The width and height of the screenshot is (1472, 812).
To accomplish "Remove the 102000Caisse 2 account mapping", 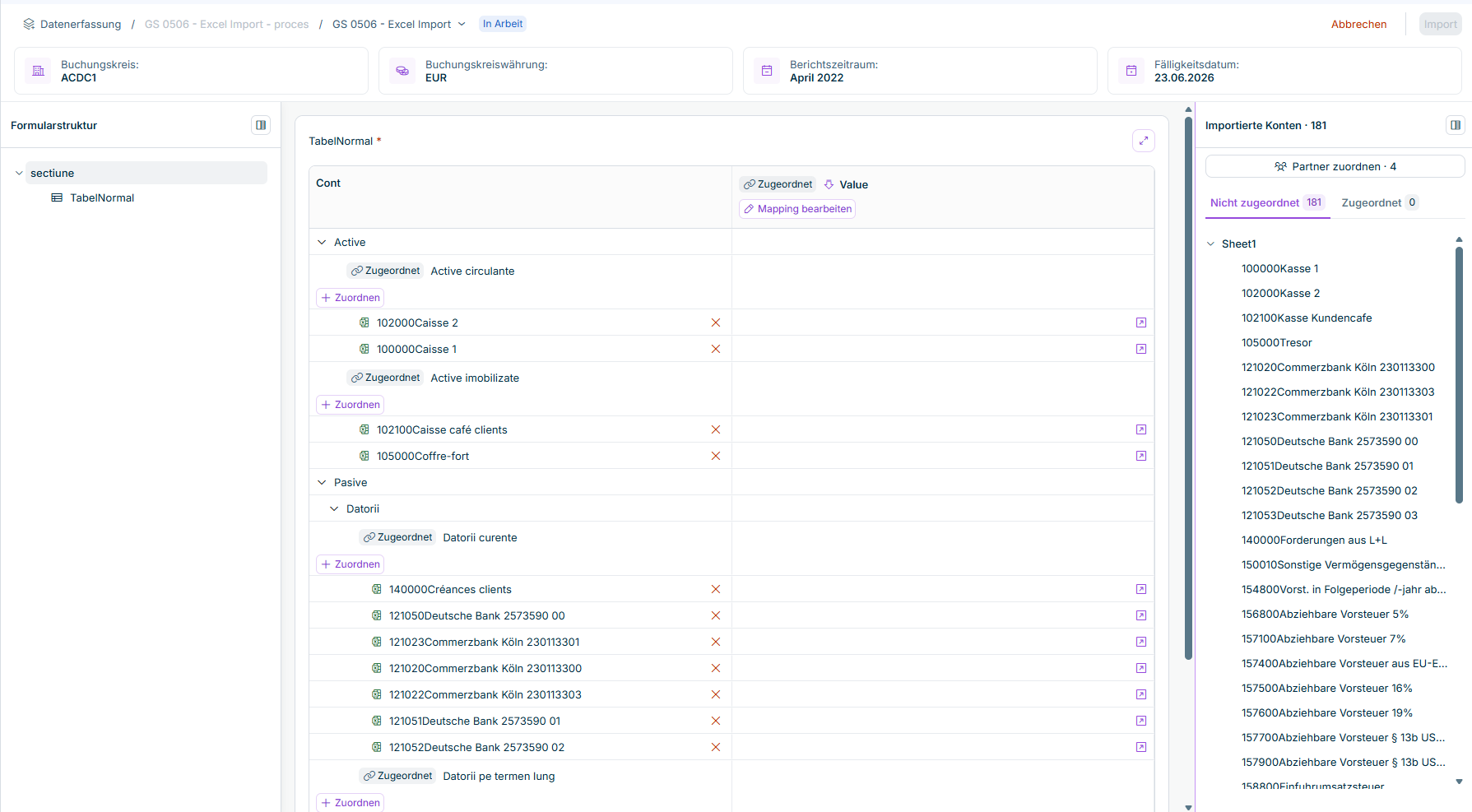I will [716, 322].
